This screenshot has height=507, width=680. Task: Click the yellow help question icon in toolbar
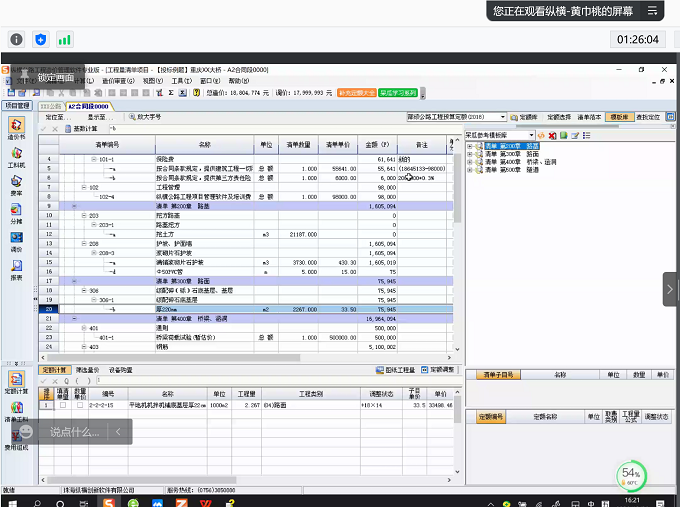coord(196,92)
